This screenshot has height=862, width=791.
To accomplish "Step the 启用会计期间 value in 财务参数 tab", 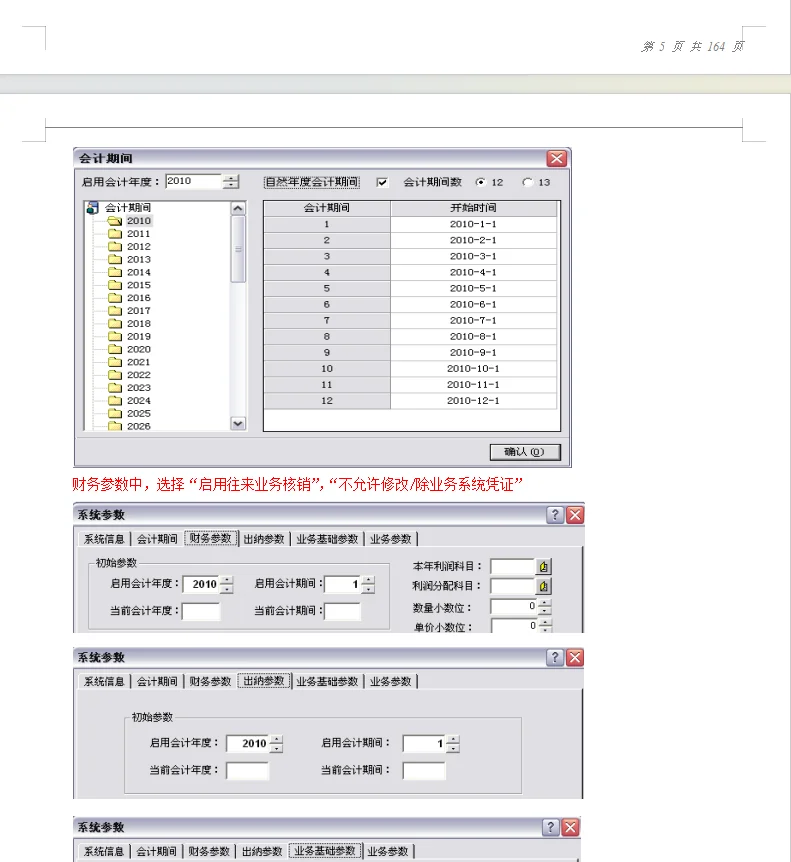I will coord(368,584).
